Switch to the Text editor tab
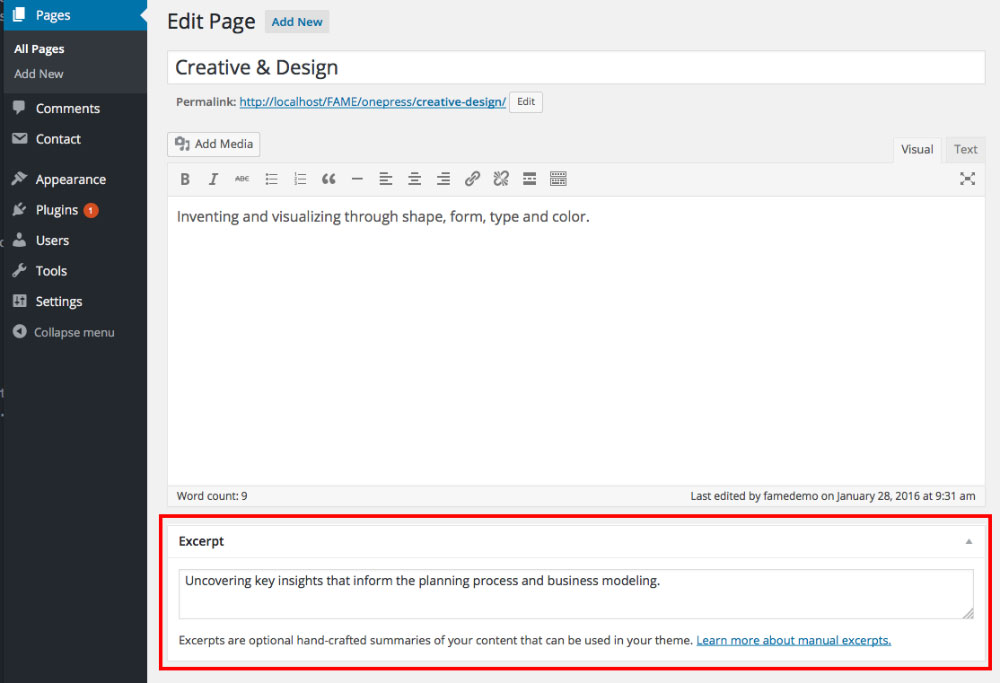Image resolution: width=1000 pixels, height=683 pixels. pos(965,149)
